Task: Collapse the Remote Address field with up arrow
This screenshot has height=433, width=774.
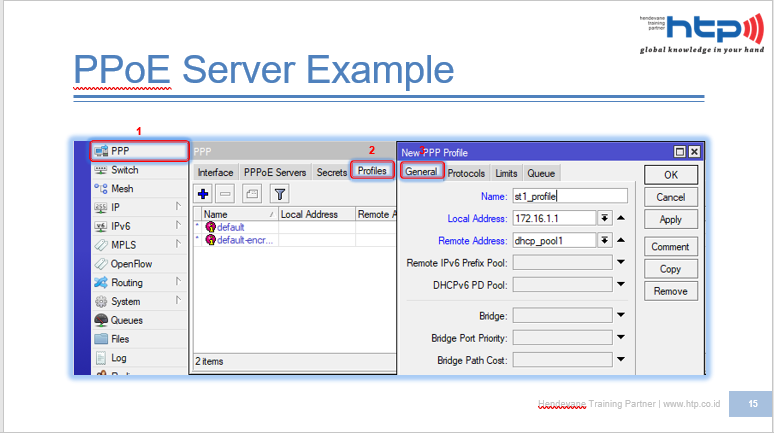Action: (x=621, y=240)
